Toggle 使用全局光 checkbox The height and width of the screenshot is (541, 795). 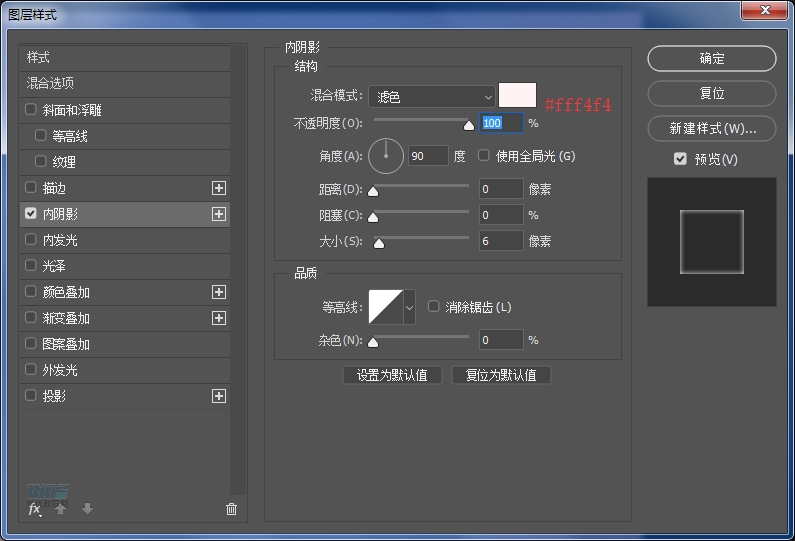point(484,156)
